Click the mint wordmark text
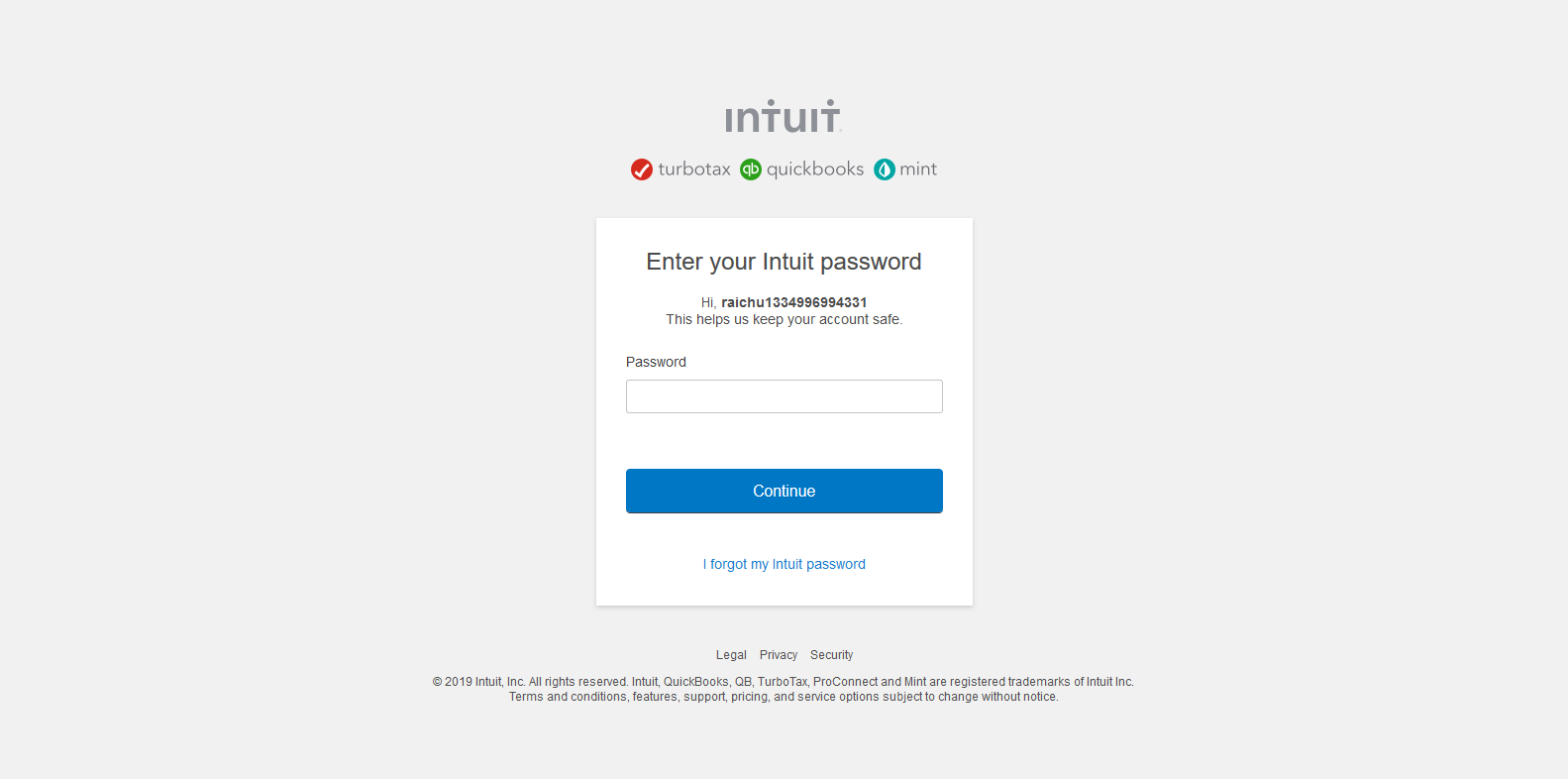 (x=918, y=169)
